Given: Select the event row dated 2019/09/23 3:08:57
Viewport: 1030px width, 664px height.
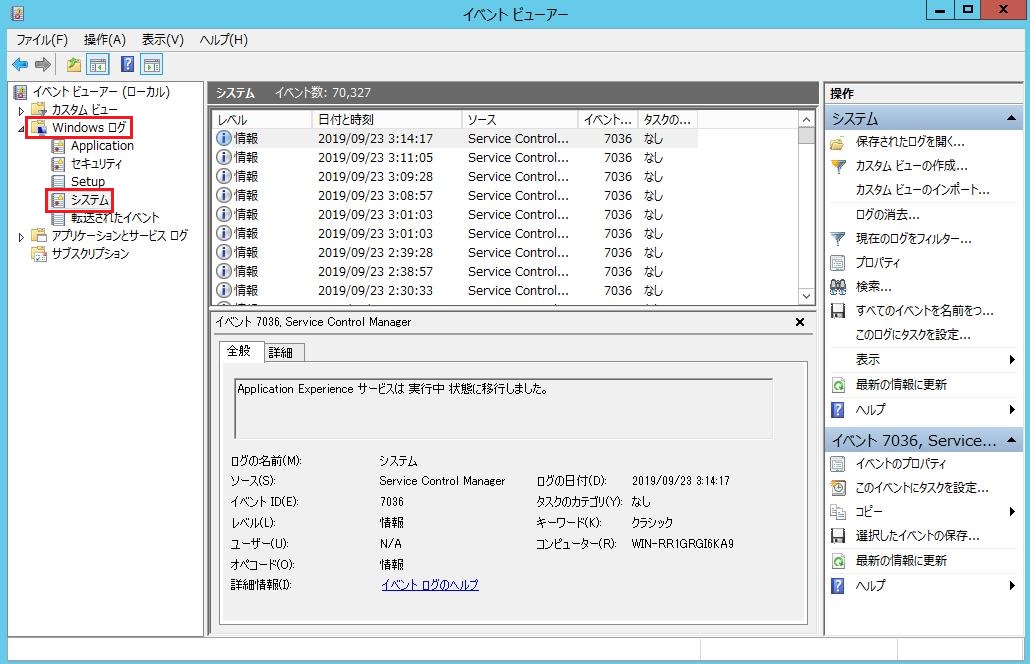Looking at the screenshot, I should pyautogui.click(x=455, y=196).
